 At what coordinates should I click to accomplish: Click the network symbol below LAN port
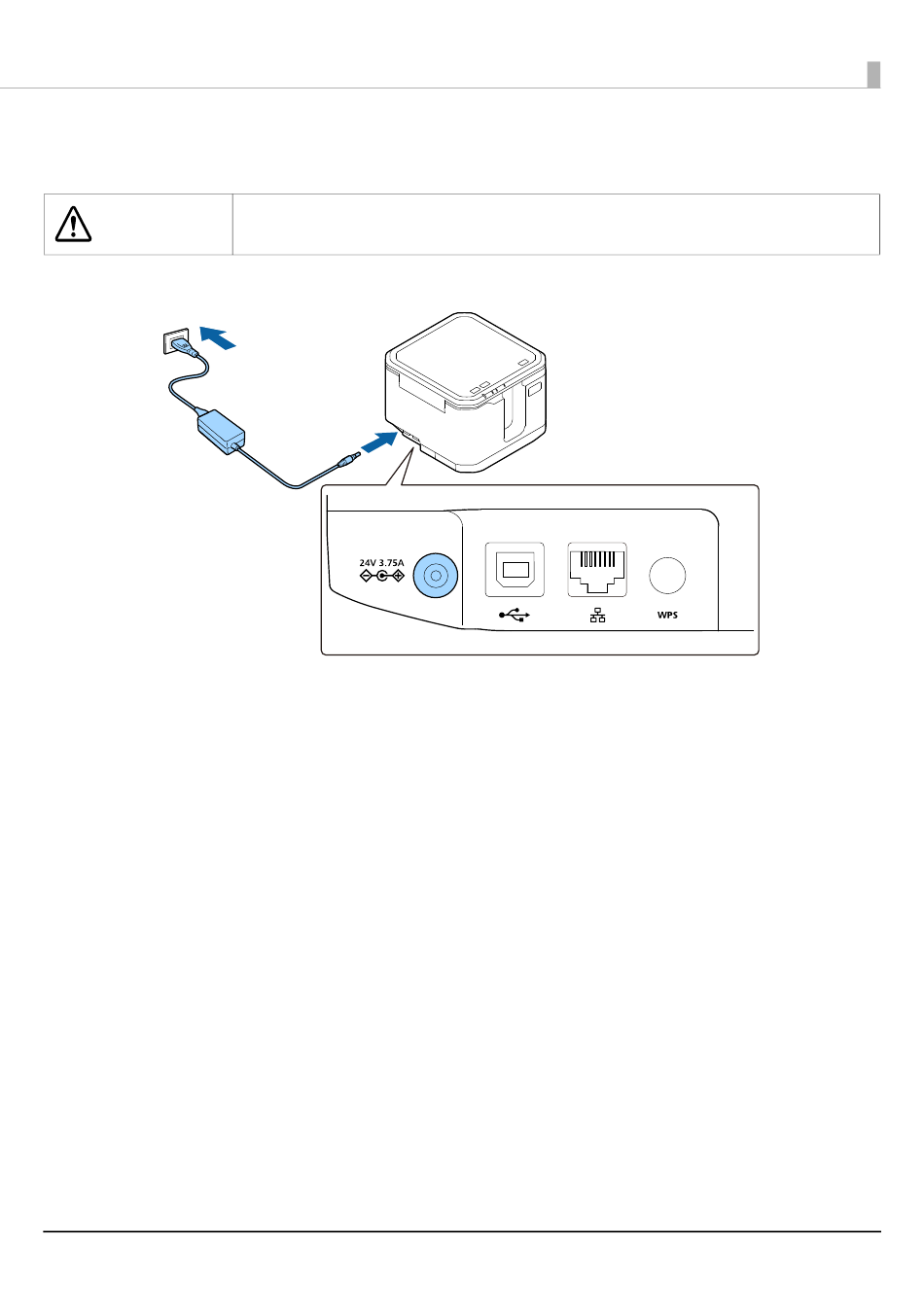click(x=597, y=616)
